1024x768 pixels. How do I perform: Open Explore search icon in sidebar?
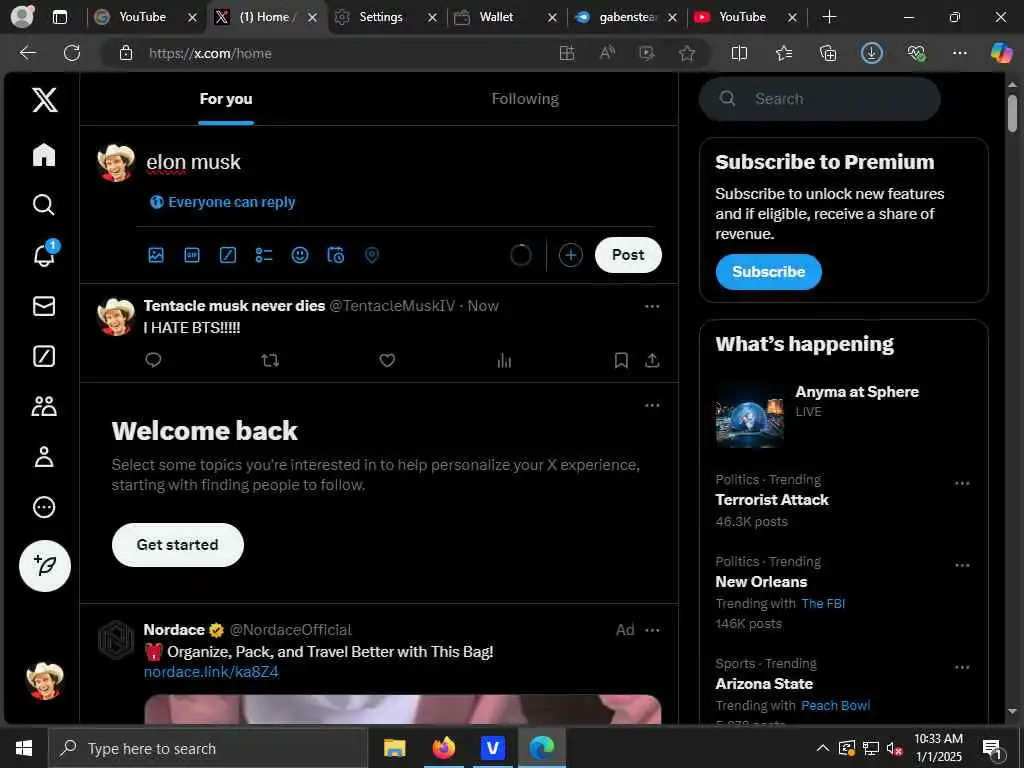click(44, 205)
